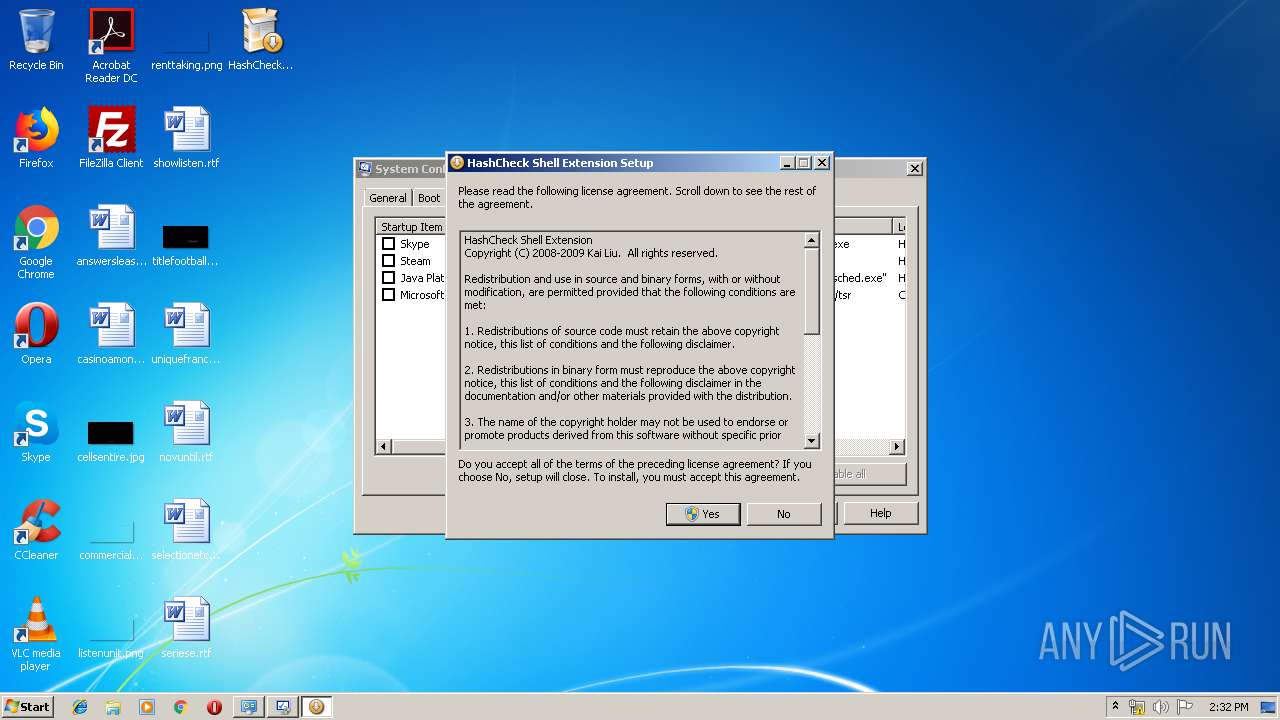Switch to the Boot tab in System Configuration
The image size is (1280, 720).
(429, 198)
